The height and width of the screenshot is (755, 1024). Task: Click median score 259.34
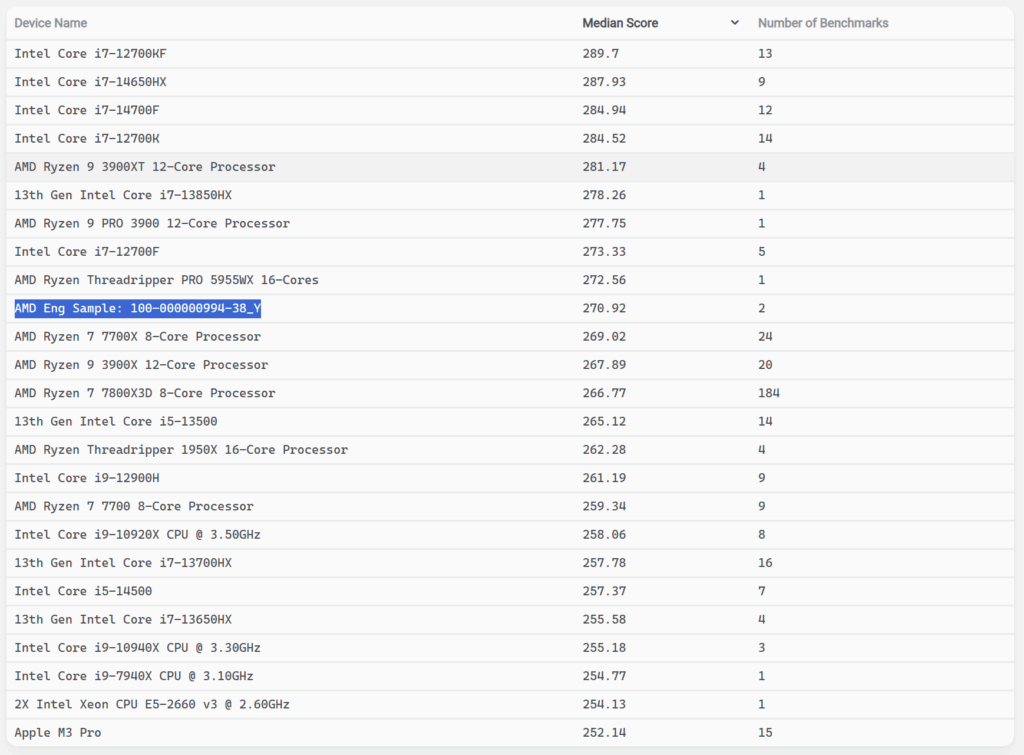pyautogui.click(x=604, y=506)
